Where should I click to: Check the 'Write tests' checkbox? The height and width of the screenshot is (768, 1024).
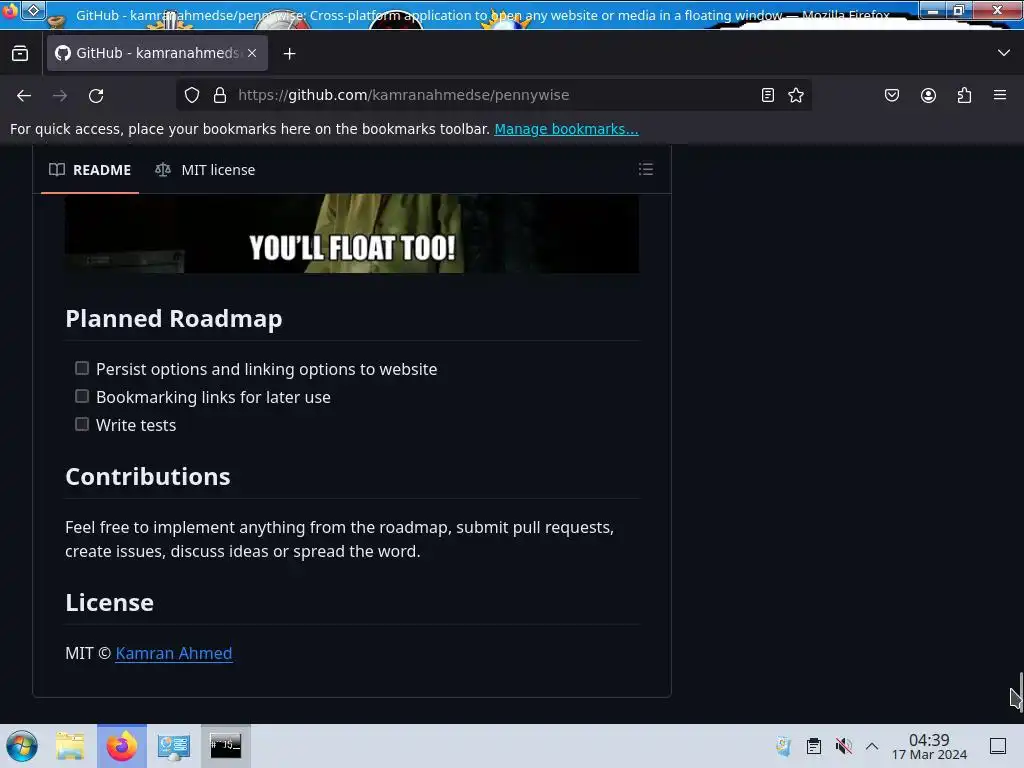[x=82, y=424]
